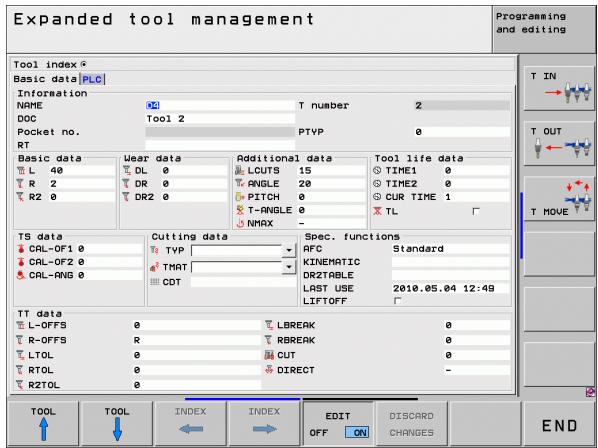Click the PITCH thread icon
598x448 pixels.
(240, 197)
